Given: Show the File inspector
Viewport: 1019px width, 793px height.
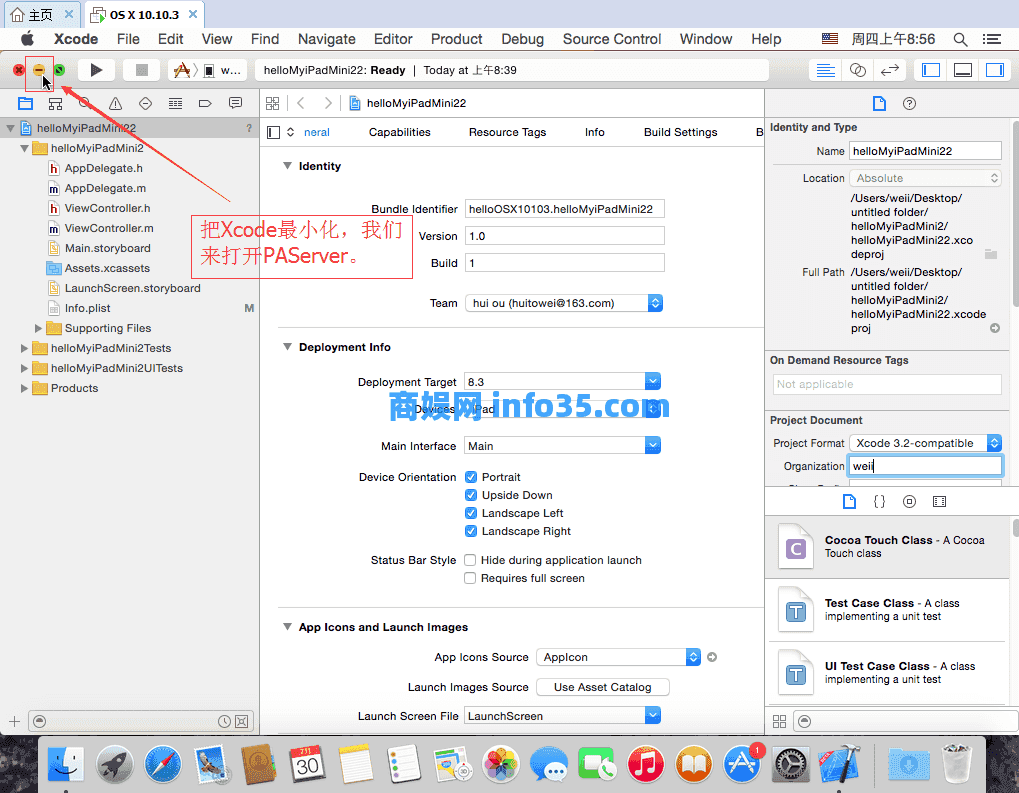Looking at the screenshot, I should click(x=879, y=103).
